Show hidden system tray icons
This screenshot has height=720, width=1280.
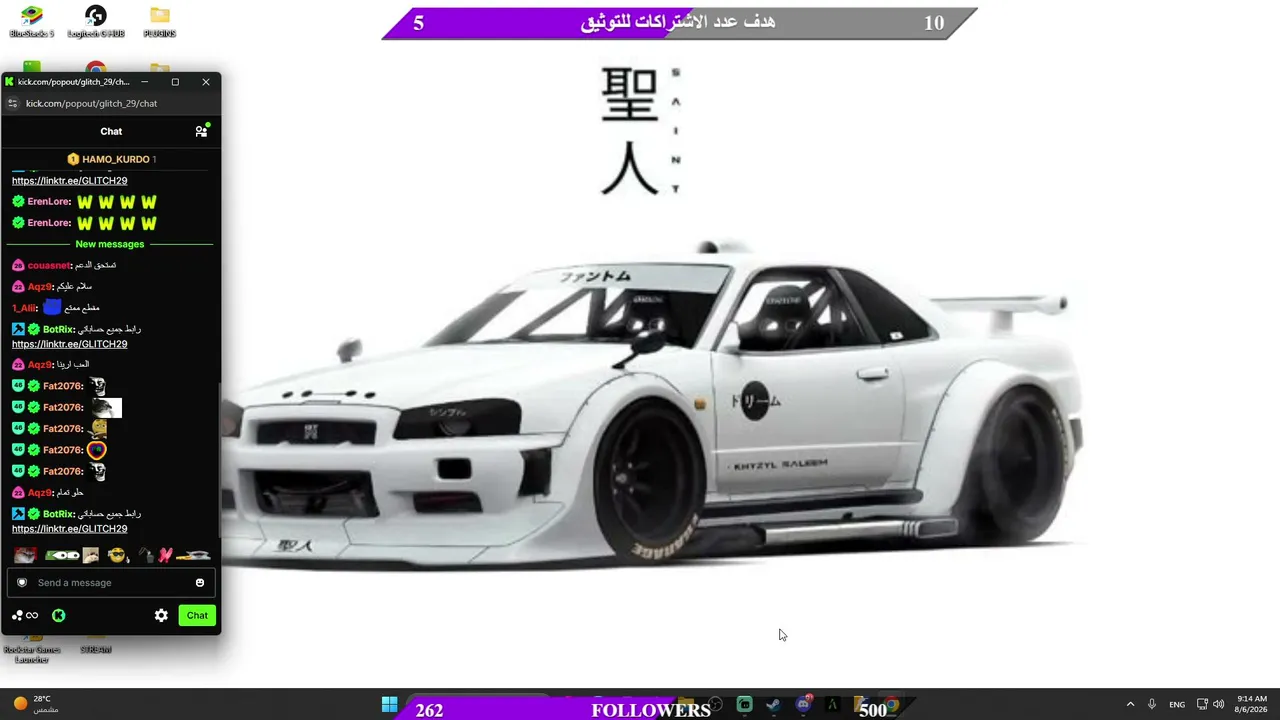[x=1130, y=705]
